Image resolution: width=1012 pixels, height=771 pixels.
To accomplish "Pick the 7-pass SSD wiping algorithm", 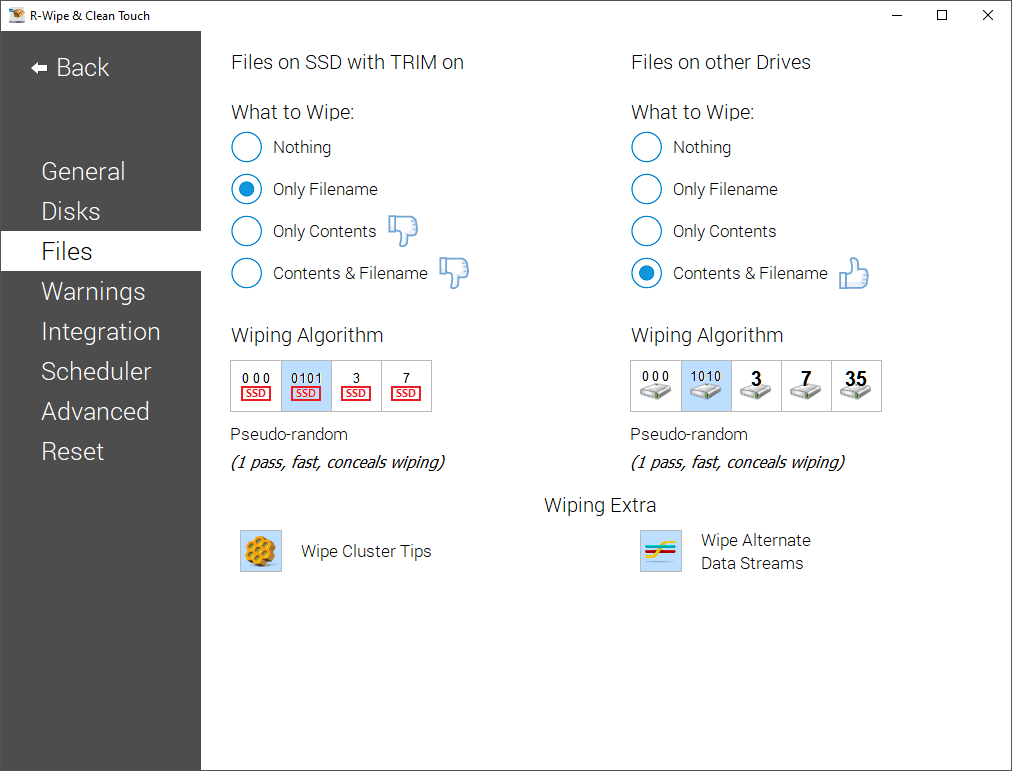I will [x=406, y=386].
